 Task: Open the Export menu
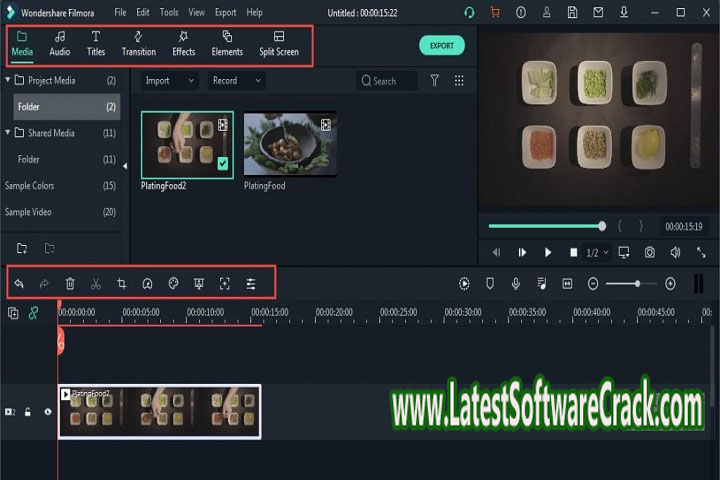[x=225, y=12]
